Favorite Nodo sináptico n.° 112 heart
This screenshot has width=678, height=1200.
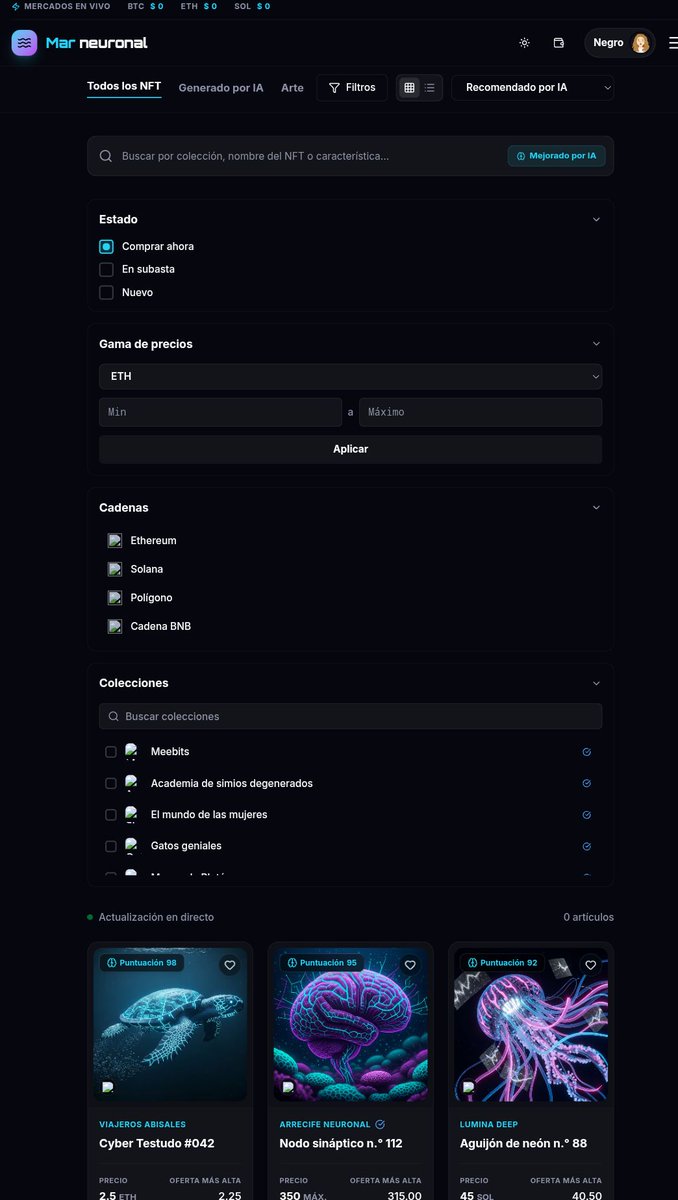click(x=410, y=965)
